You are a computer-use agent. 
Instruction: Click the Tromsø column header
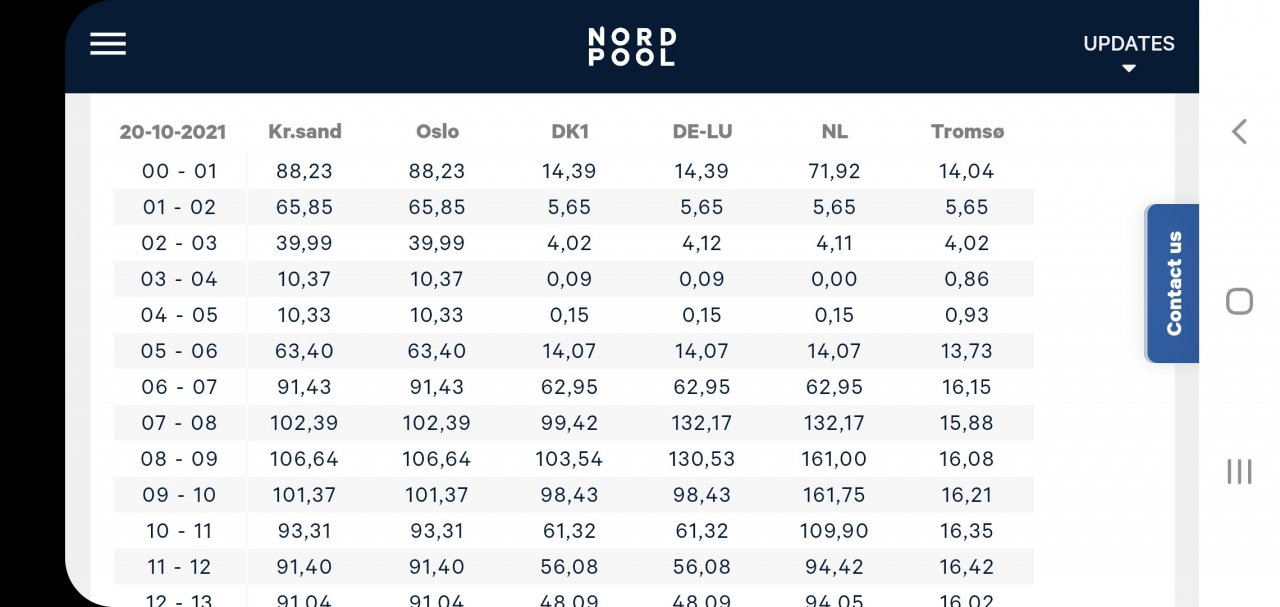coord(967,131)
